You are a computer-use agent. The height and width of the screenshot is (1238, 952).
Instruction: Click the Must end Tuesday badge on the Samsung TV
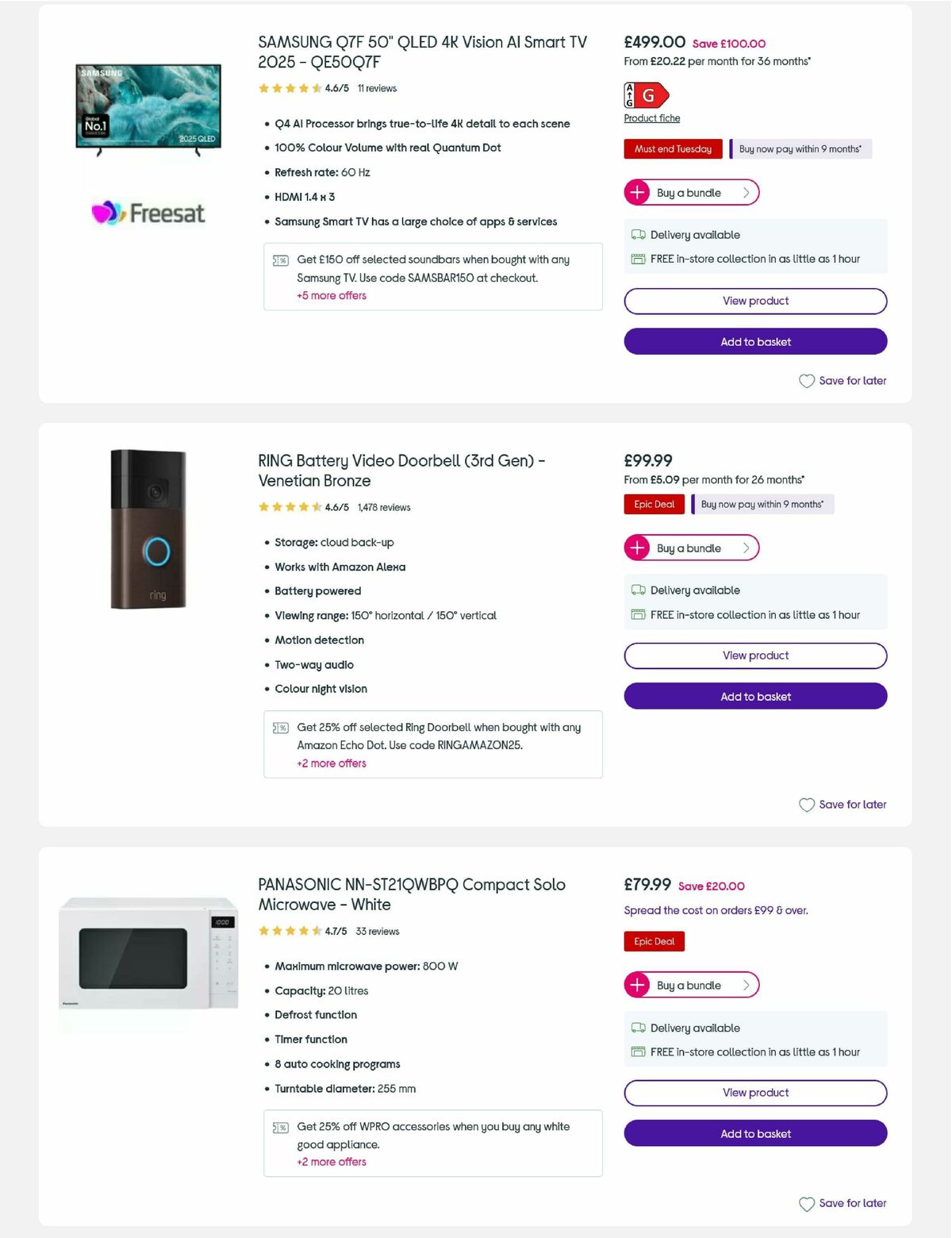673,149
